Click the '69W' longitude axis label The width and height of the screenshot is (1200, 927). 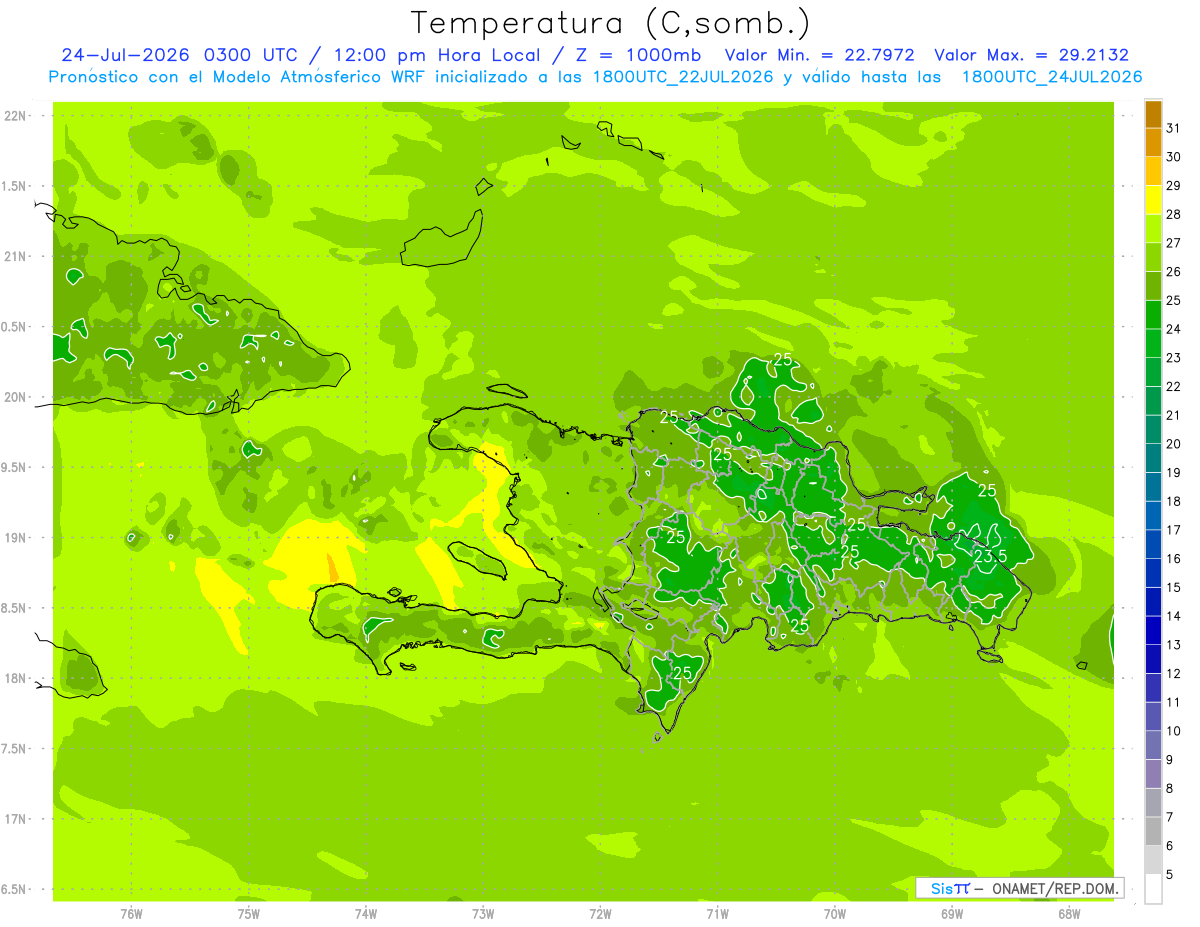(952, 914)
